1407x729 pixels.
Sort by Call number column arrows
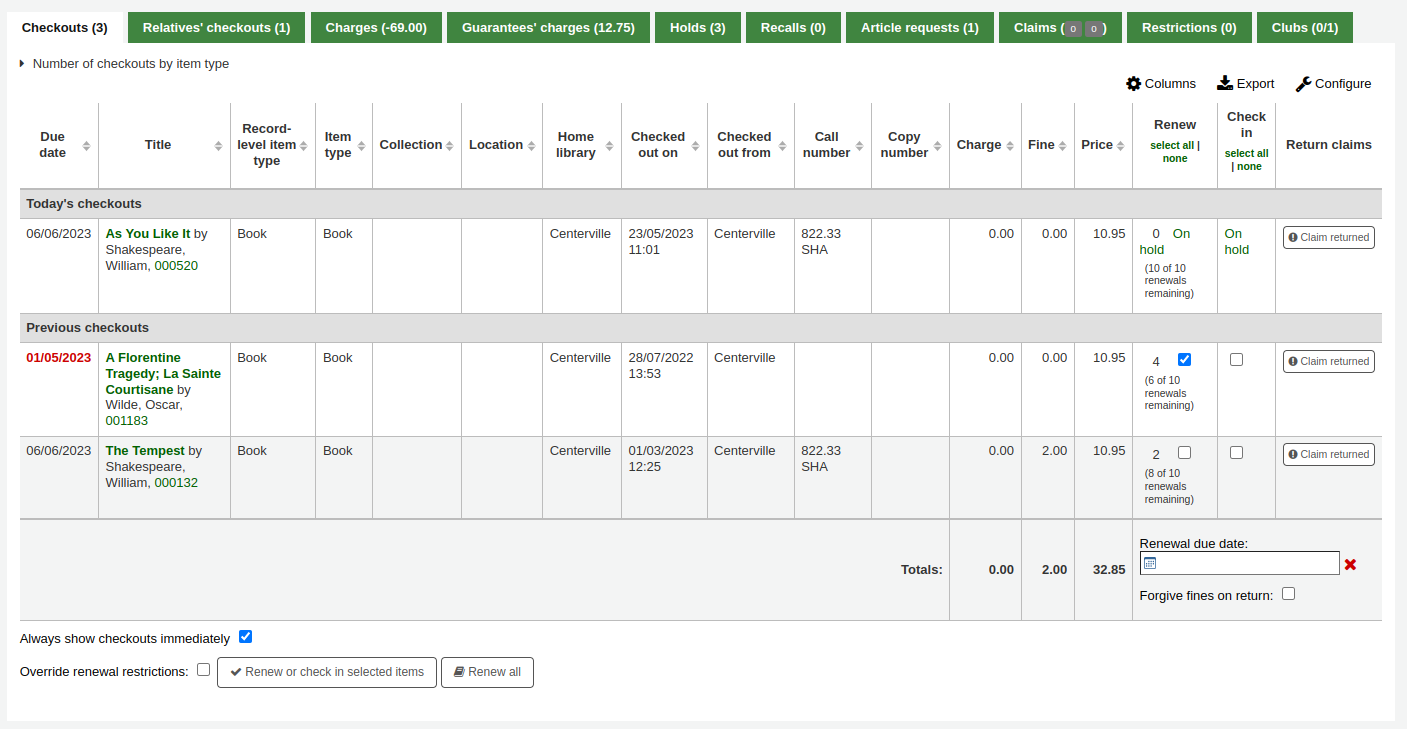point(859,146)
